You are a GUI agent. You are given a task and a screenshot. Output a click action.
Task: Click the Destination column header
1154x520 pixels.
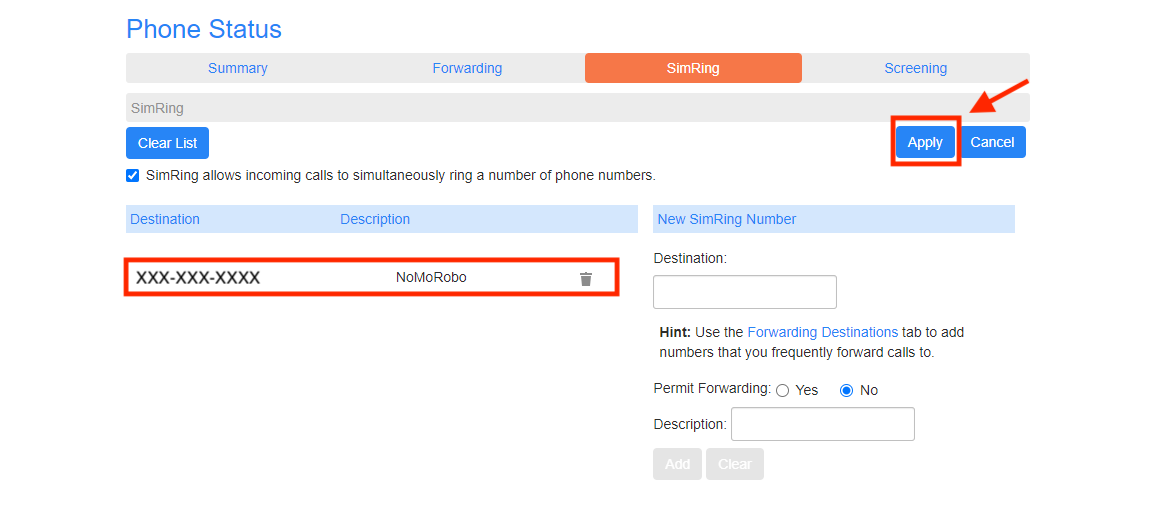pos(165,219)
